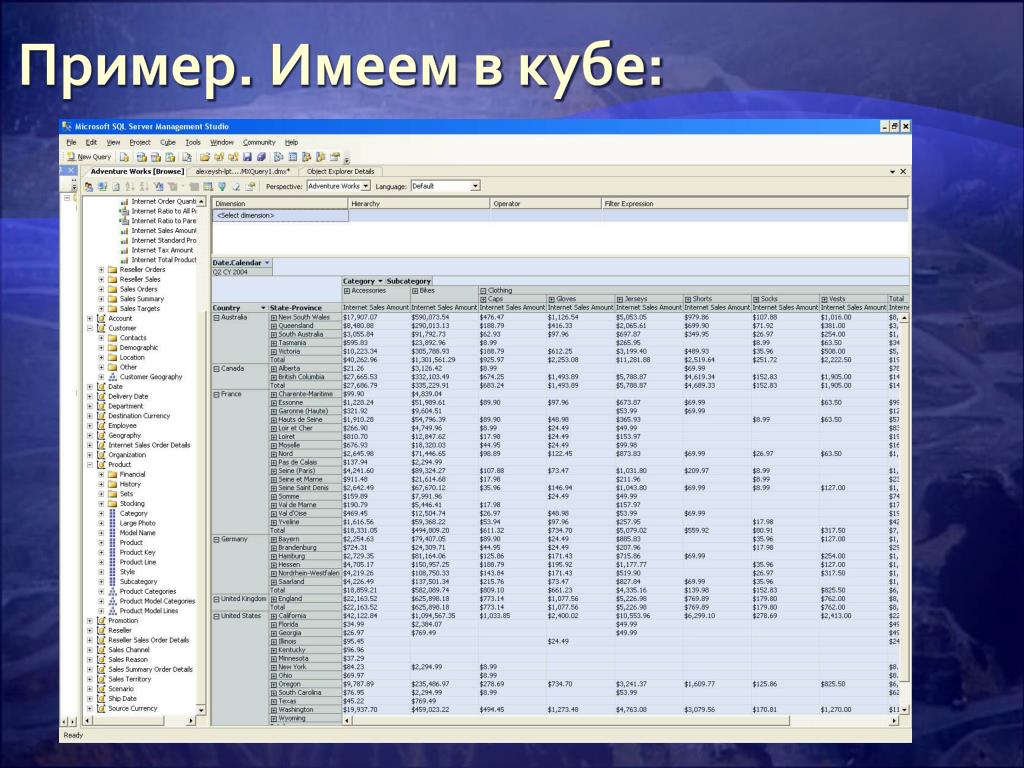Expand the Shorts subcategory column
The image size is (1024, 768).
688,299
